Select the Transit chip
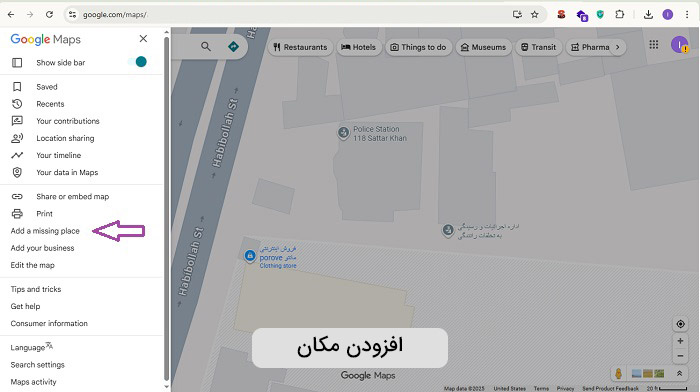 click(x=538, y=47)
